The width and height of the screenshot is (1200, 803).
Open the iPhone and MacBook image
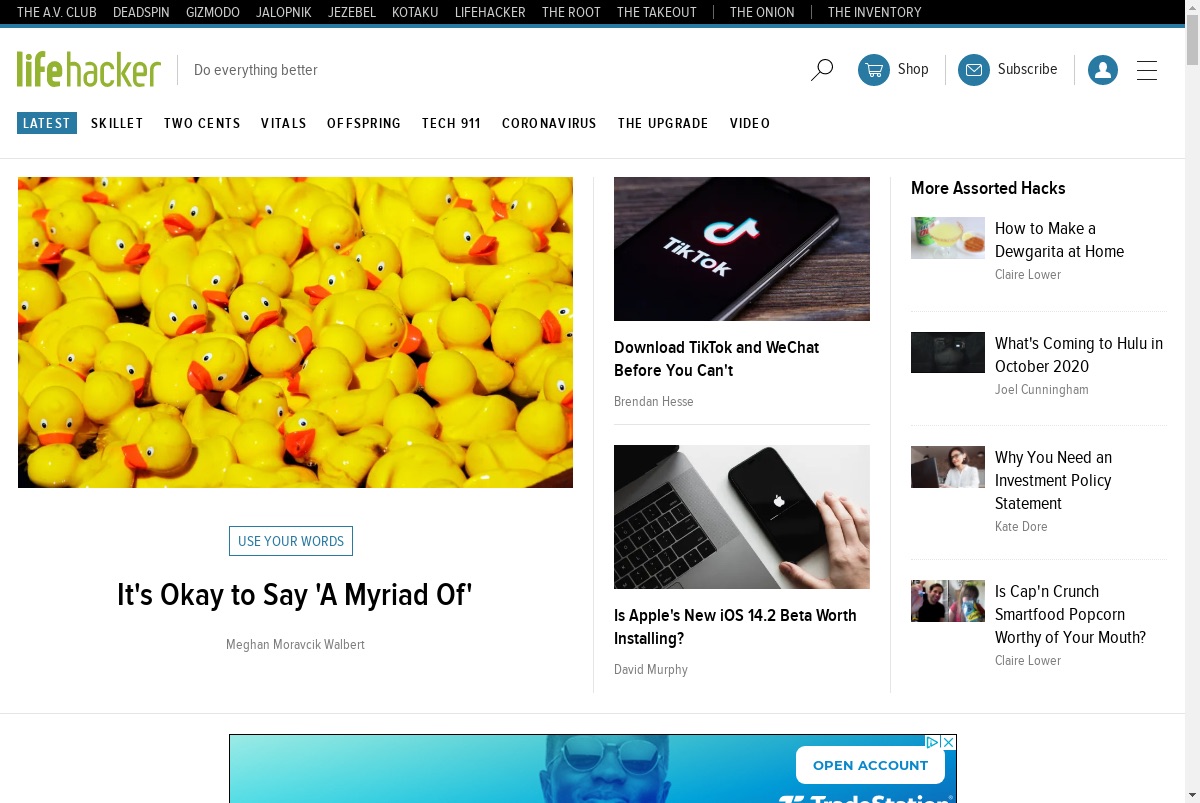tap(742, 517)
